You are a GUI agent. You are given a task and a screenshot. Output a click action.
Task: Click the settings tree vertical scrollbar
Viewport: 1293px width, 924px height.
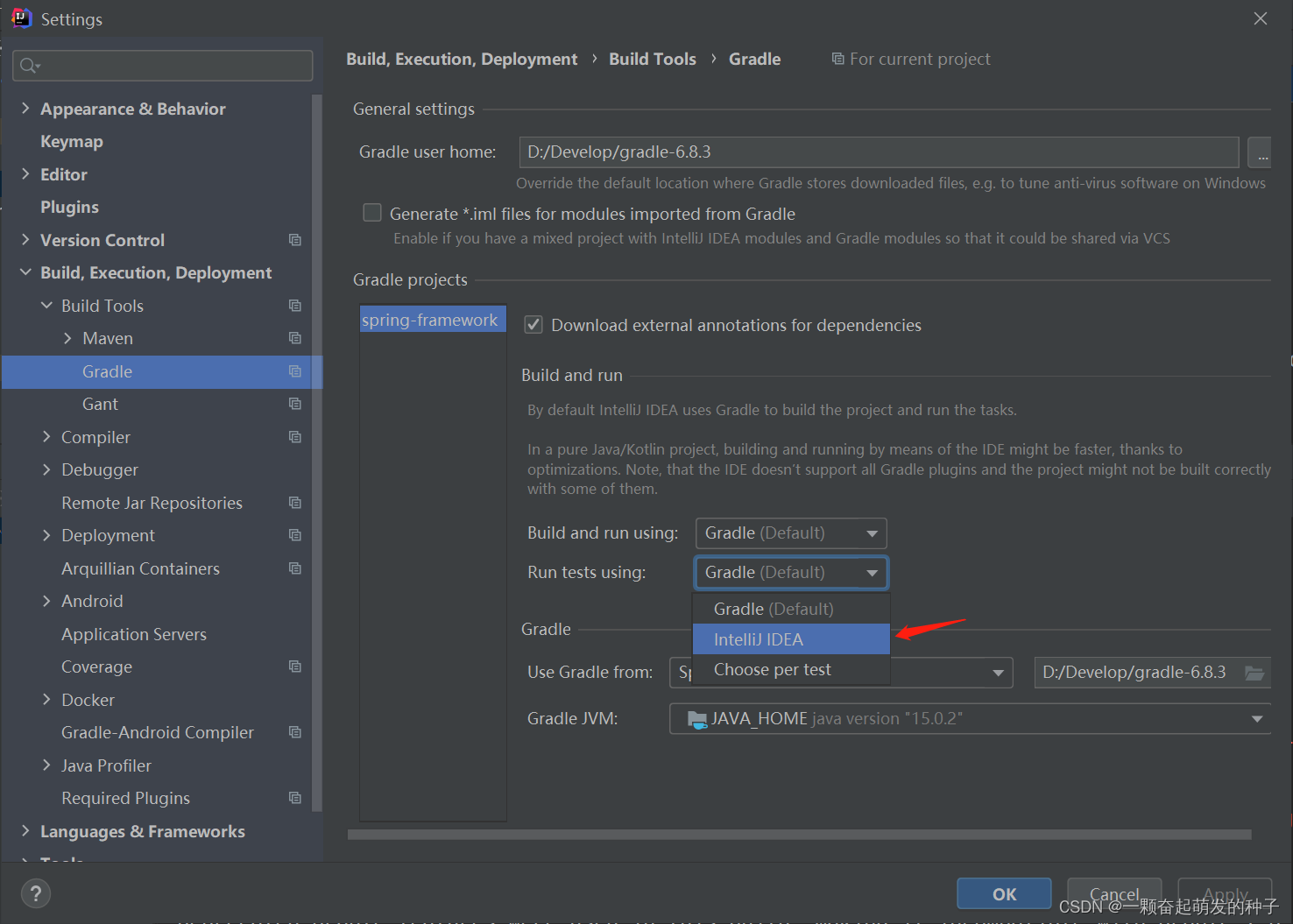point(317,453)
